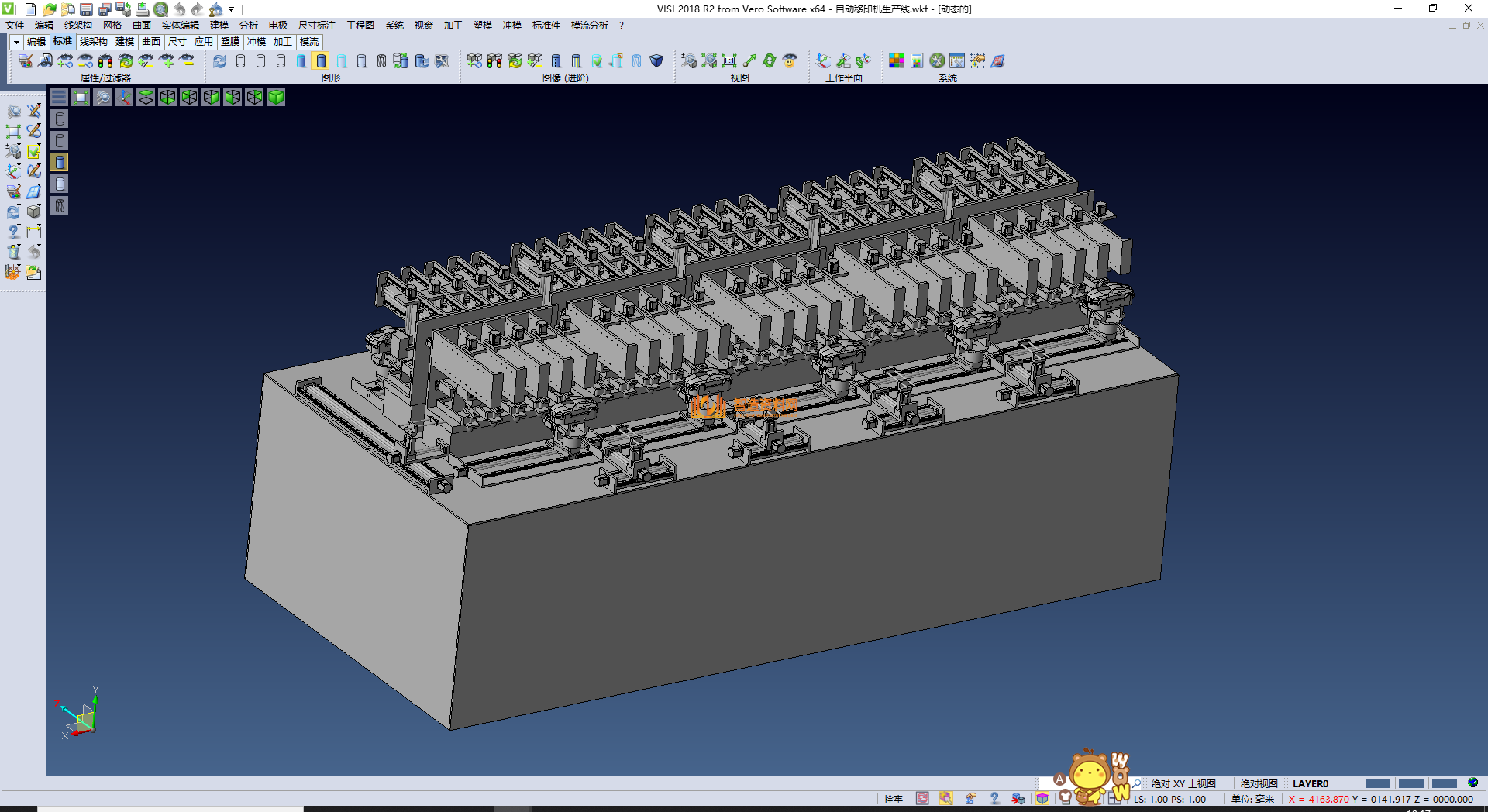Click the Save file icon
The image size is (1488, 812).
tap(87, 9)
